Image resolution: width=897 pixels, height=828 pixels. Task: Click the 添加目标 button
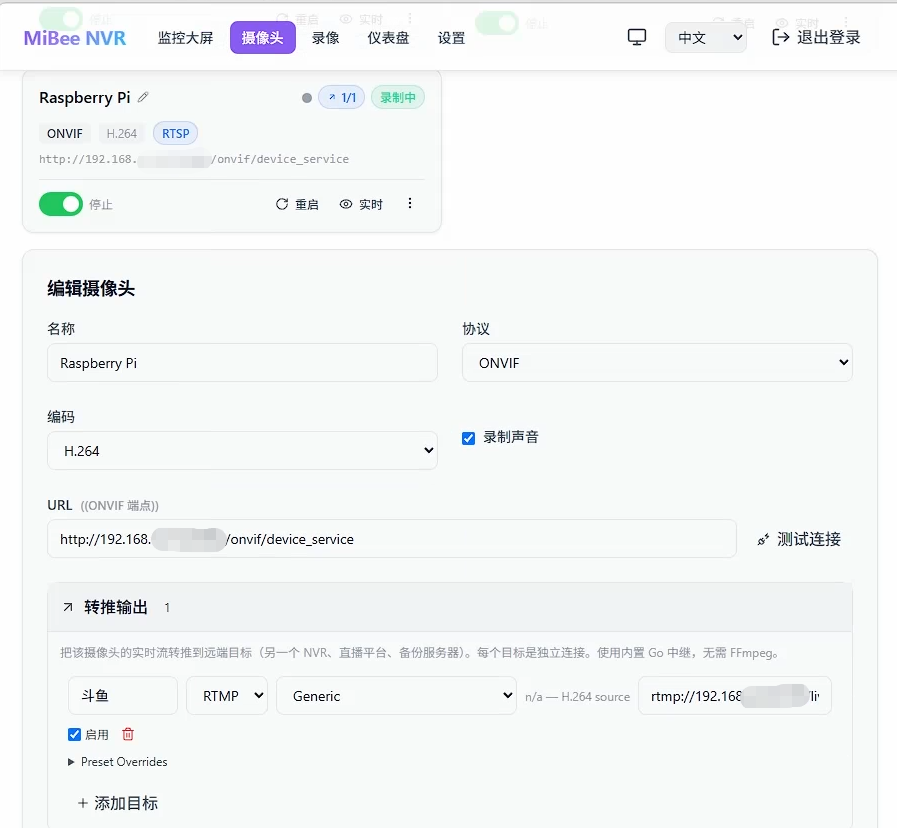(118, 803)
